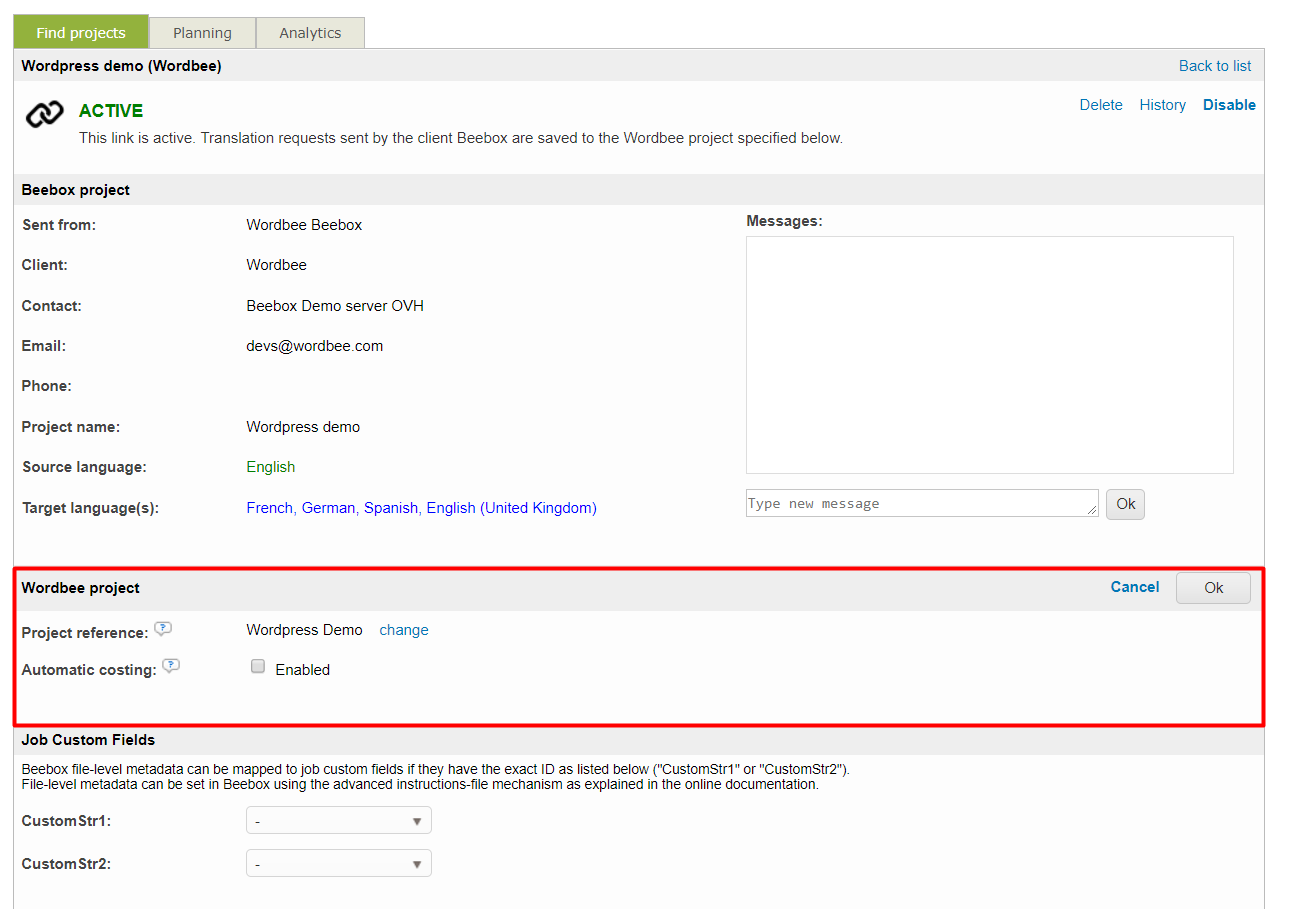This screenshot has width=1303, height=909.
Task: Expand the CustomStr2 dropdown
Action: coord(338,863)
